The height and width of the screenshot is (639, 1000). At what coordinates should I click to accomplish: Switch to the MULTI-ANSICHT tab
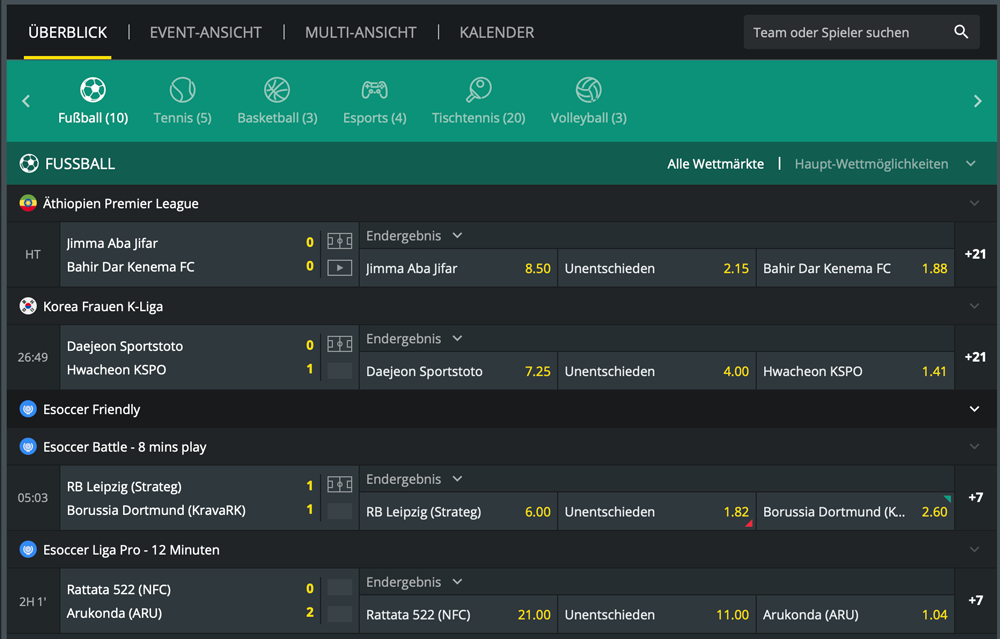(x=360, y=33)
